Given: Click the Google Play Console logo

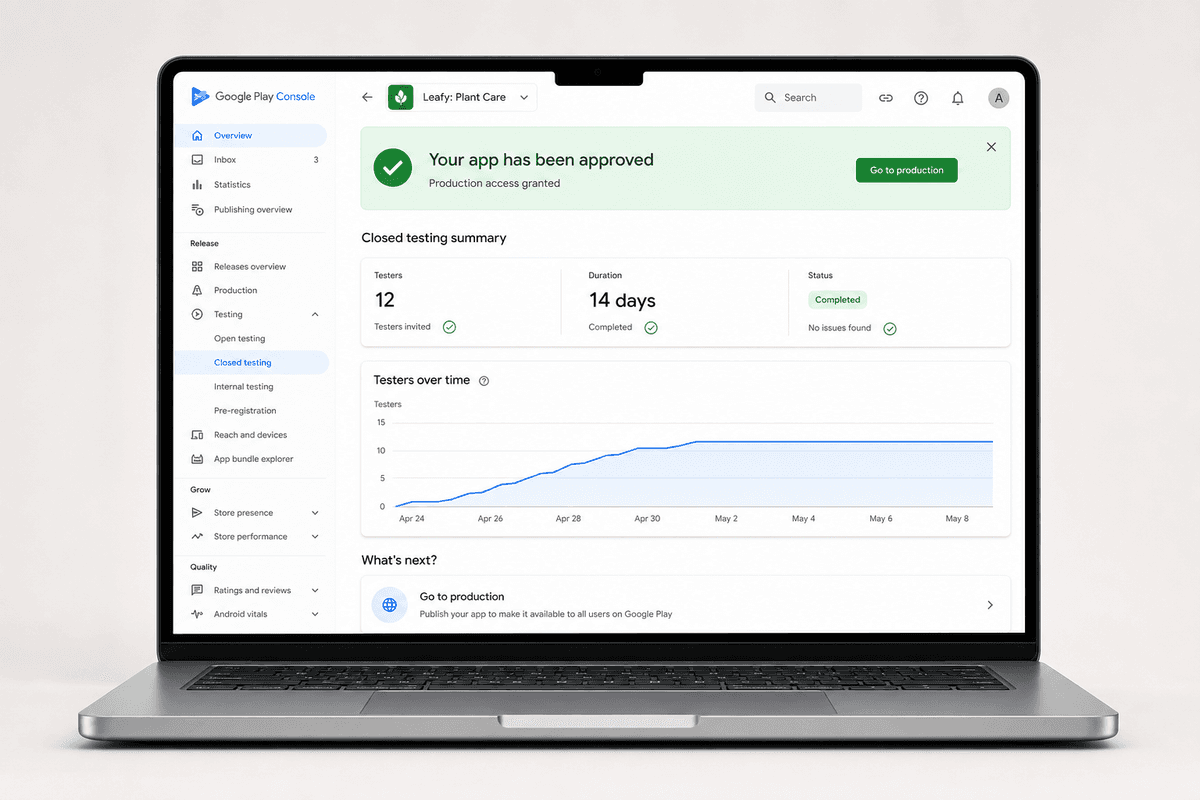Looking at the screenshot, I should click(252, 97).
